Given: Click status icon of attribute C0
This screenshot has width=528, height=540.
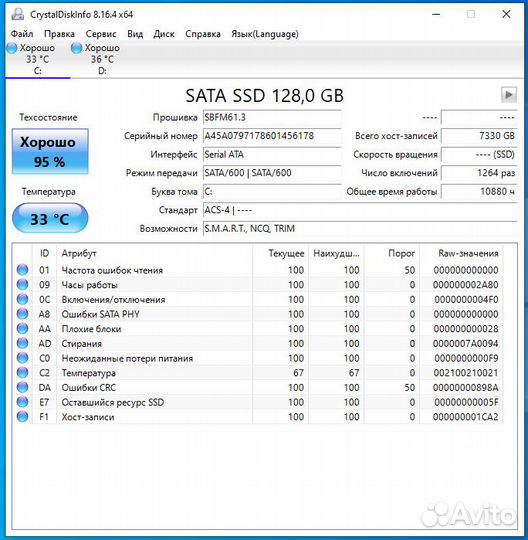Looking at the screenshot, I should (22, 358).
